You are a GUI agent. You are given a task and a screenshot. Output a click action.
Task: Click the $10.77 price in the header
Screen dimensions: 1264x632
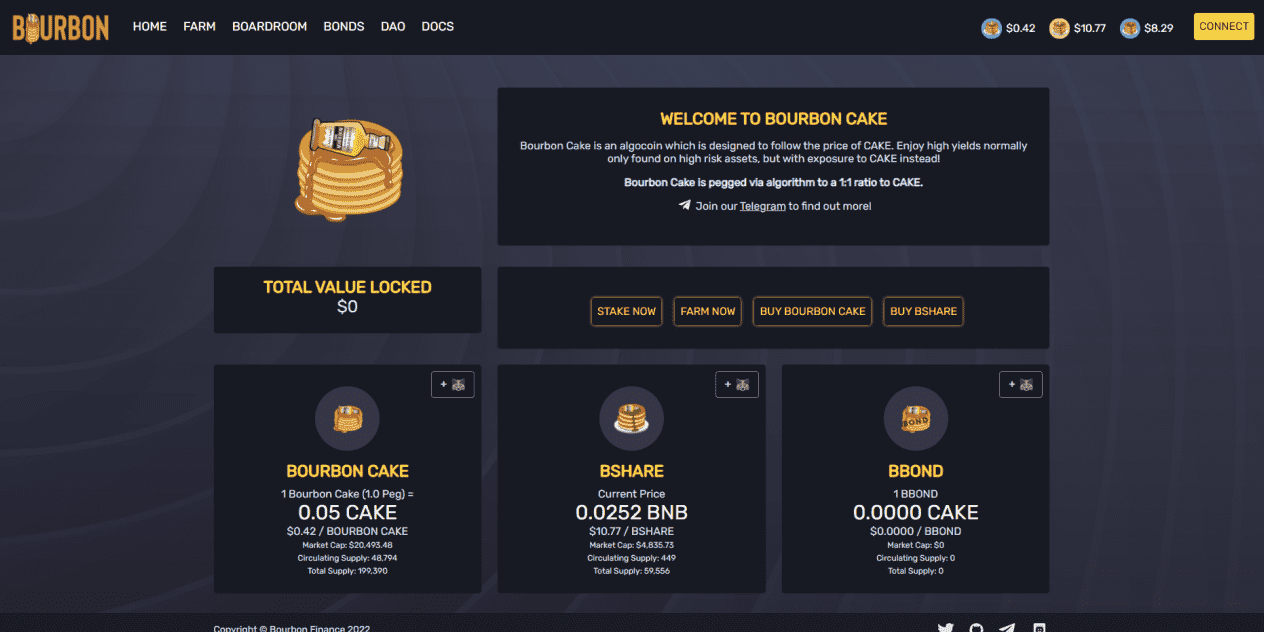tap(1090, 28)
